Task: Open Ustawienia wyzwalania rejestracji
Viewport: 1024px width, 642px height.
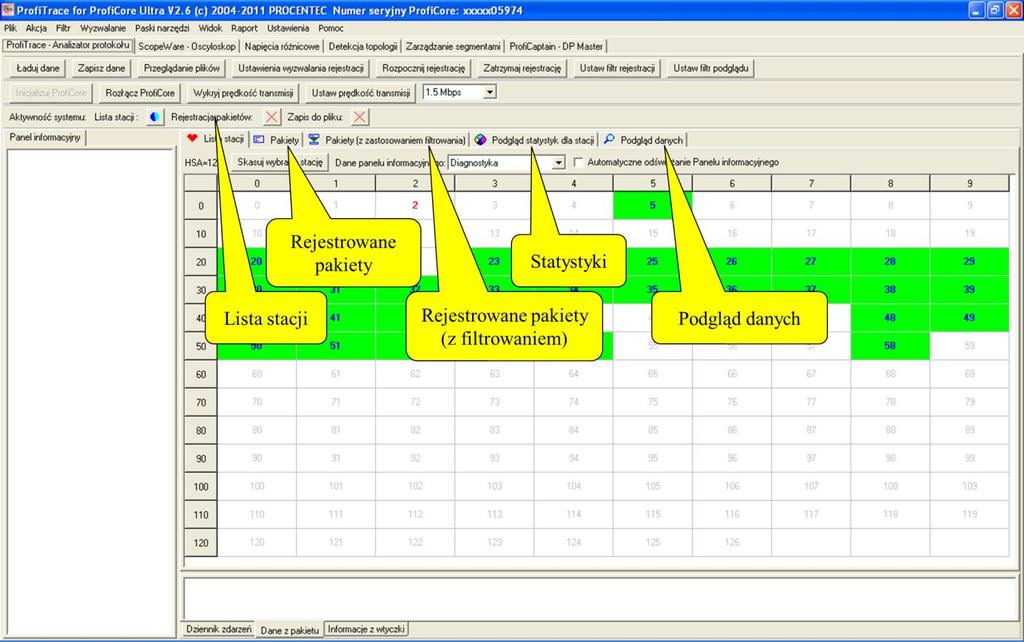Action: 300,68
